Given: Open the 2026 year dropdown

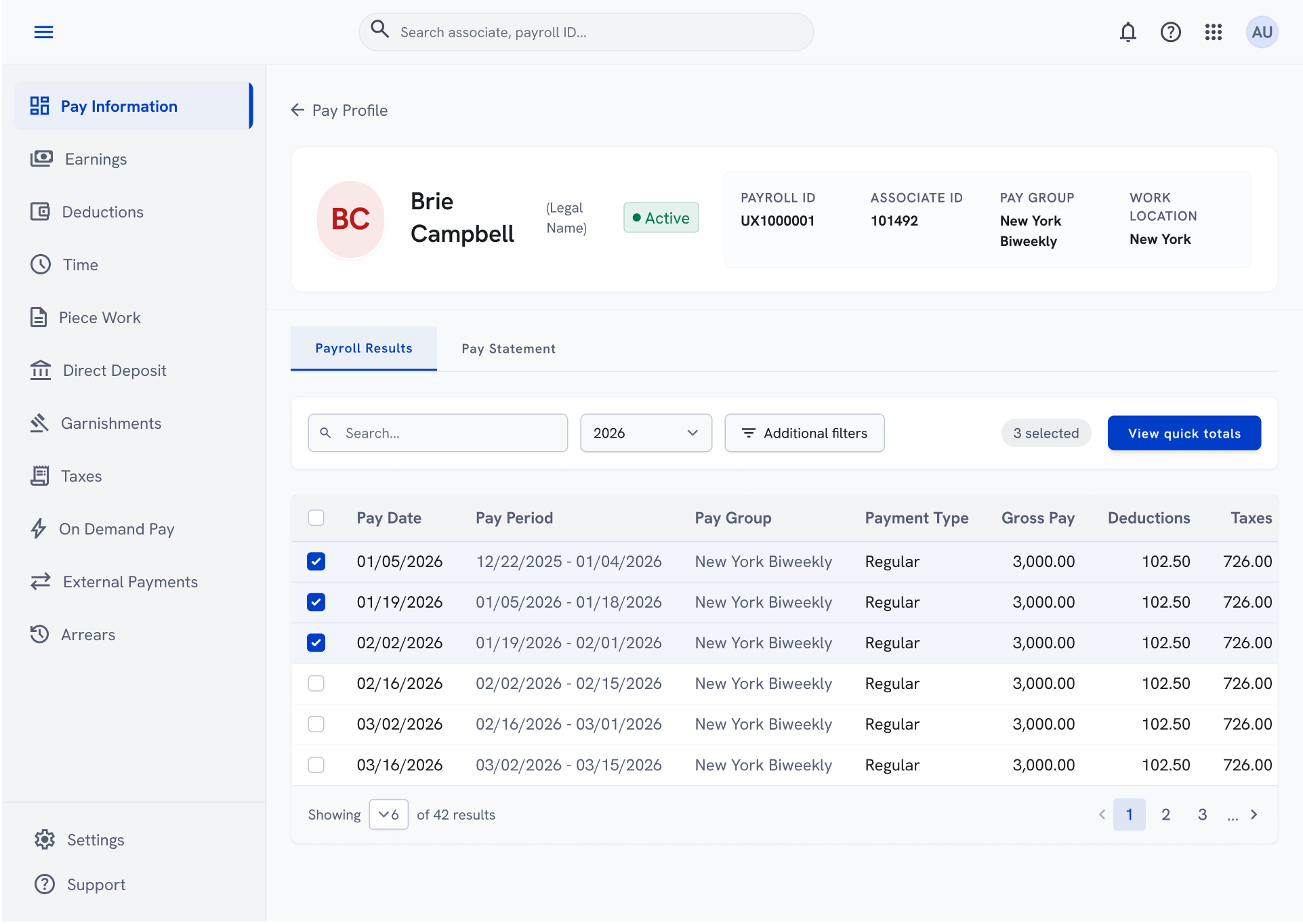Looking at the screenshot, I should (646, 433).
